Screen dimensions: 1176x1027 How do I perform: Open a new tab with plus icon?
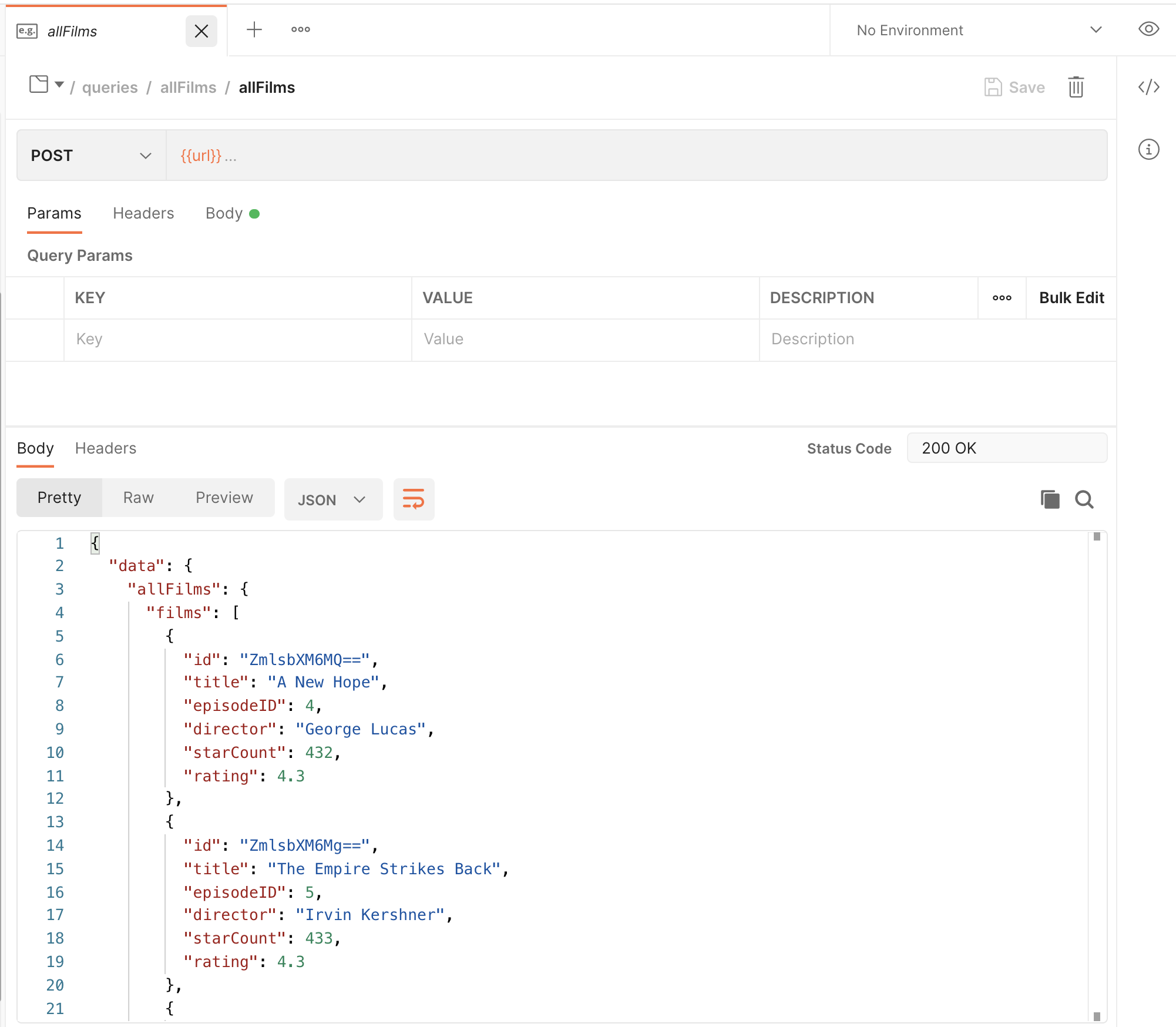[x=254, y=30]
